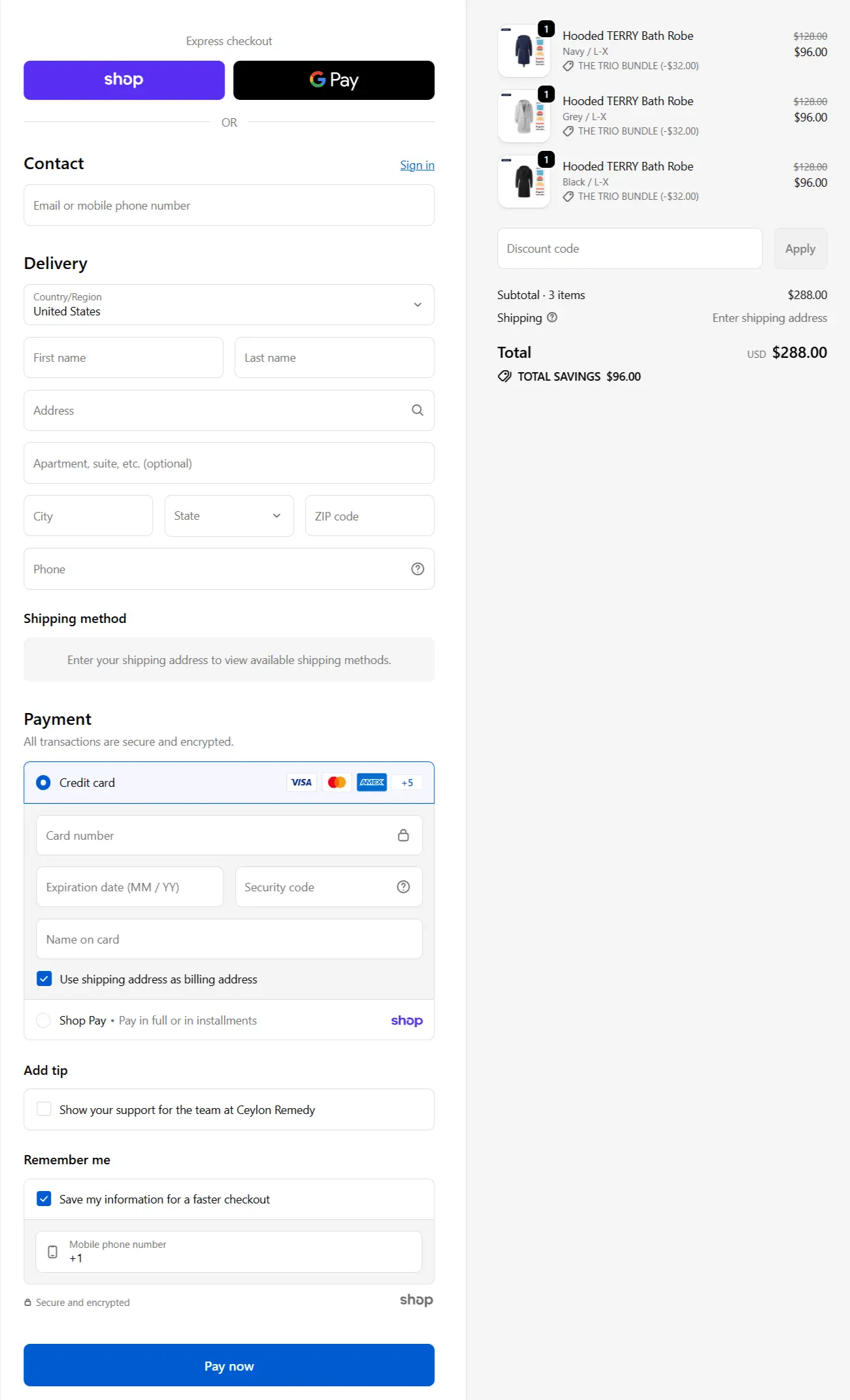Select the Shop Pay radio option
The height and width of the screenshot is (1400, 850).
click(43, 1020)
